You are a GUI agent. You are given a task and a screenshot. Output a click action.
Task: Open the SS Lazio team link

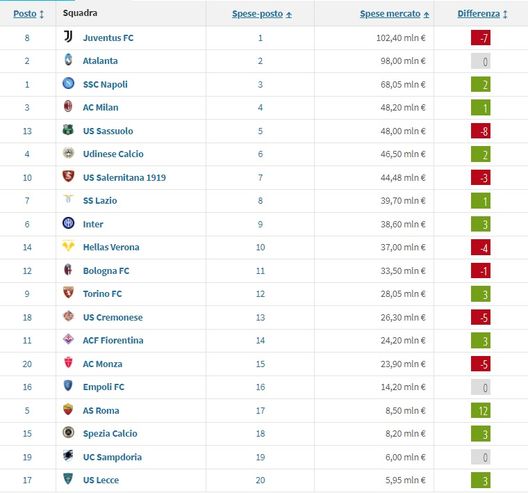pos(100,201)
